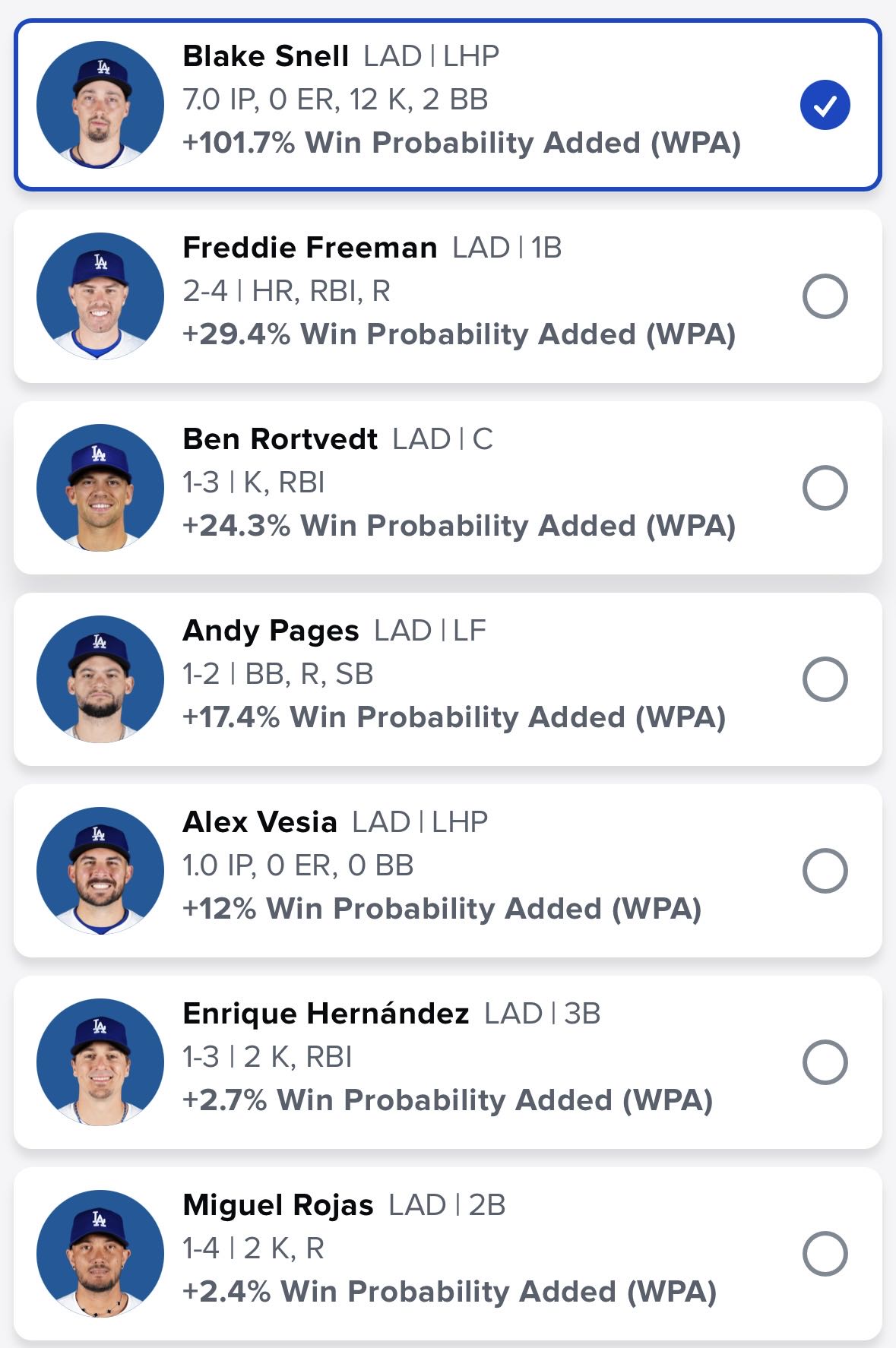Tap Andy Pages' headshot photo
Viewport: 896px width, 1348px height.
[100, 679]
